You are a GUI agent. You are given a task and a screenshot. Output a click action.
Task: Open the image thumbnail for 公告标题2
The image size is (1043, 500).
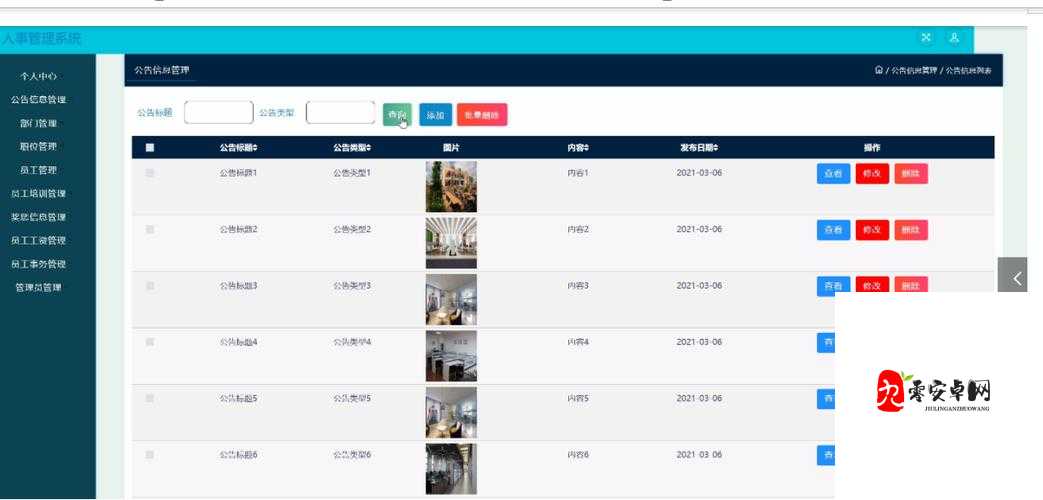[451, 242]
